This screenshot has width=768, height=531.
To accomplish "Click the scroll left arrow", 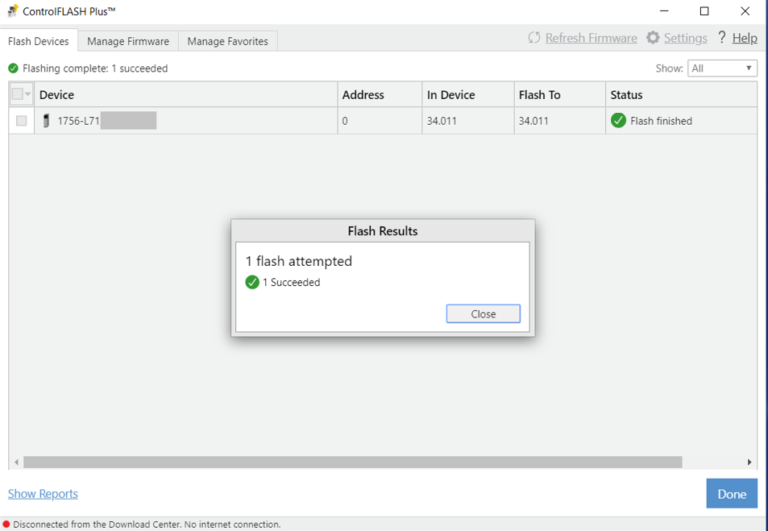I will point(17,462).
